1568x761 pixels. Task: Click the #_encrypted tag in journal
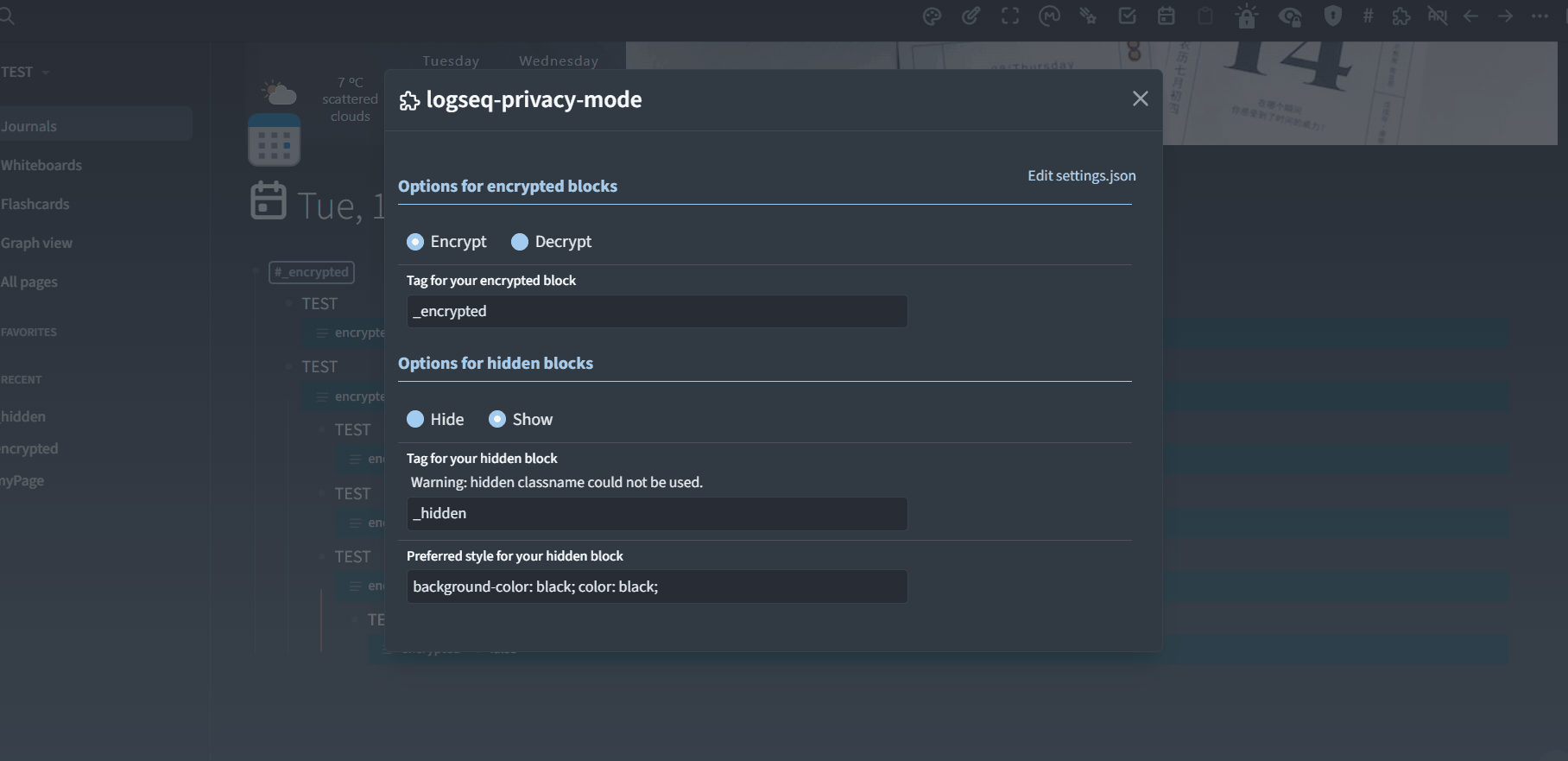[312, 272]
